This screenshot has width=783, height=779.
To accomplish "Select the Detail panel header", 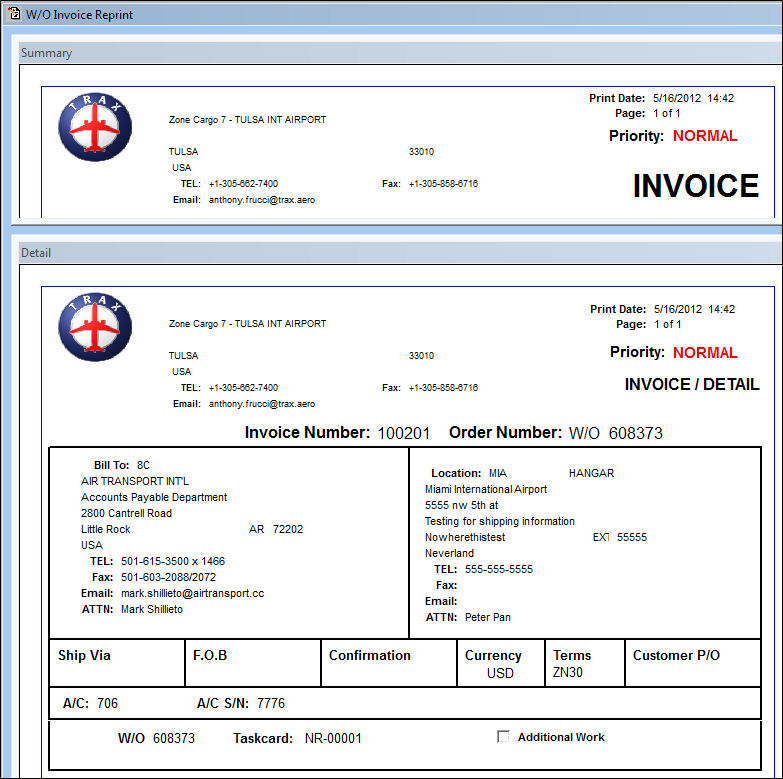I will click(401, 253).
